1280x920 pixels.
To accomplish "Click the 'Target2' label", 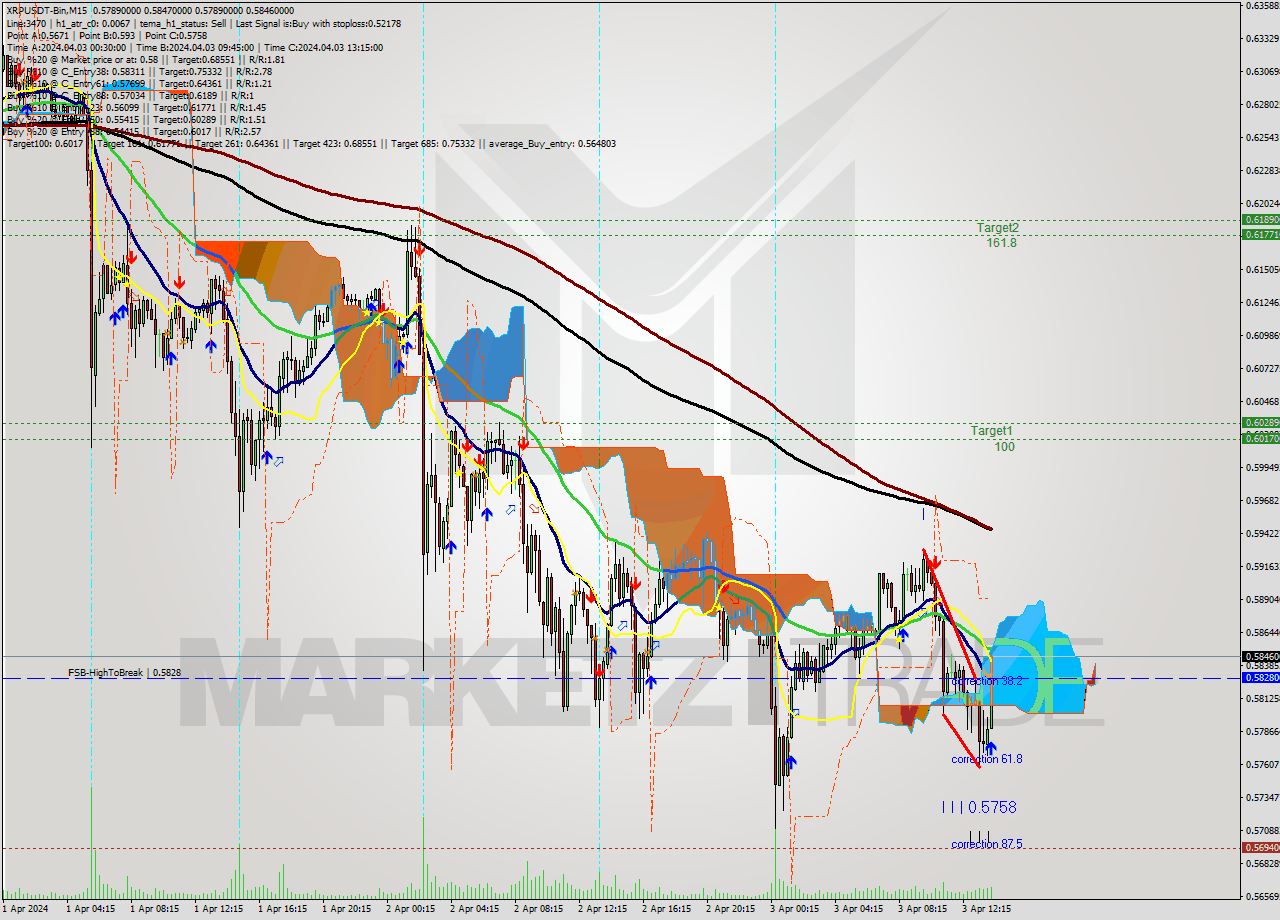I will coord(998,228).
